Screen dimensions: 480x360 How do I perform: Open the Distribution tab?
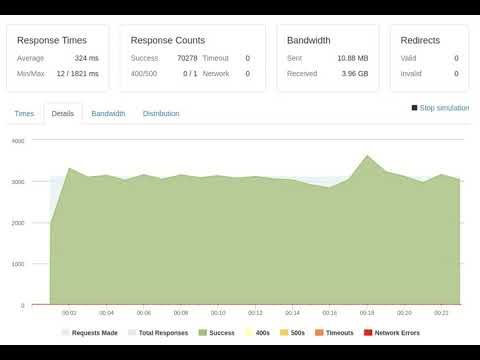coord(161,114)
